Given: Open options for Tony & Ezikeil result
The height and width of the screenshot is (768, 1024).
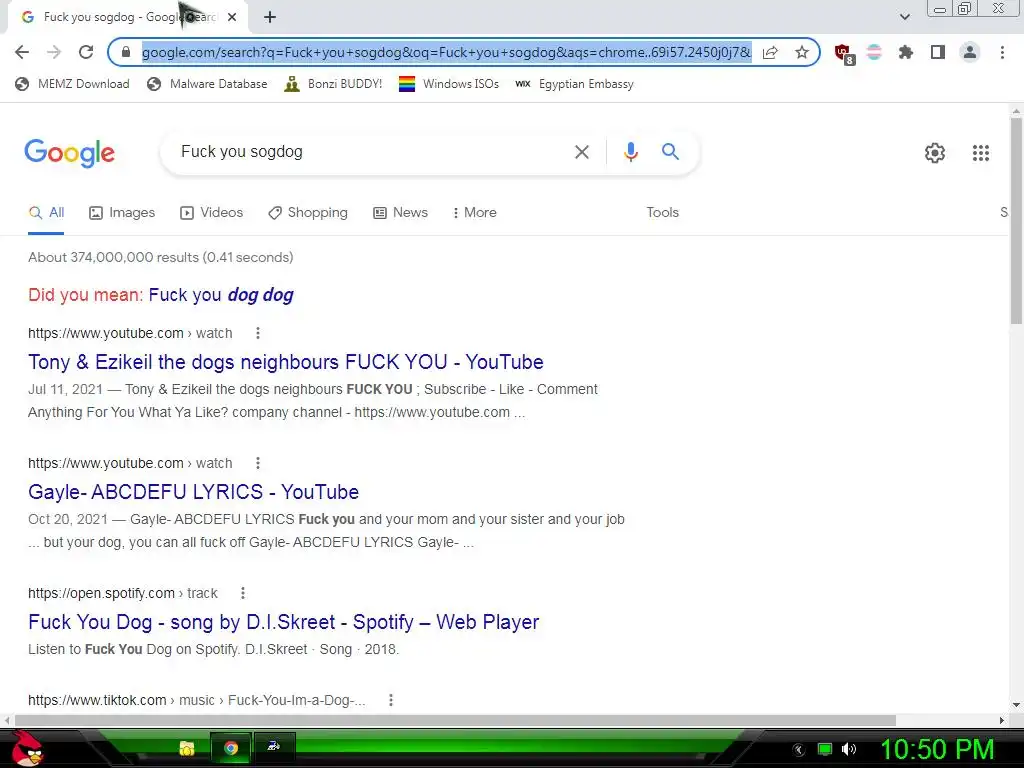Looking at the screenshot, I should point(258,334).
